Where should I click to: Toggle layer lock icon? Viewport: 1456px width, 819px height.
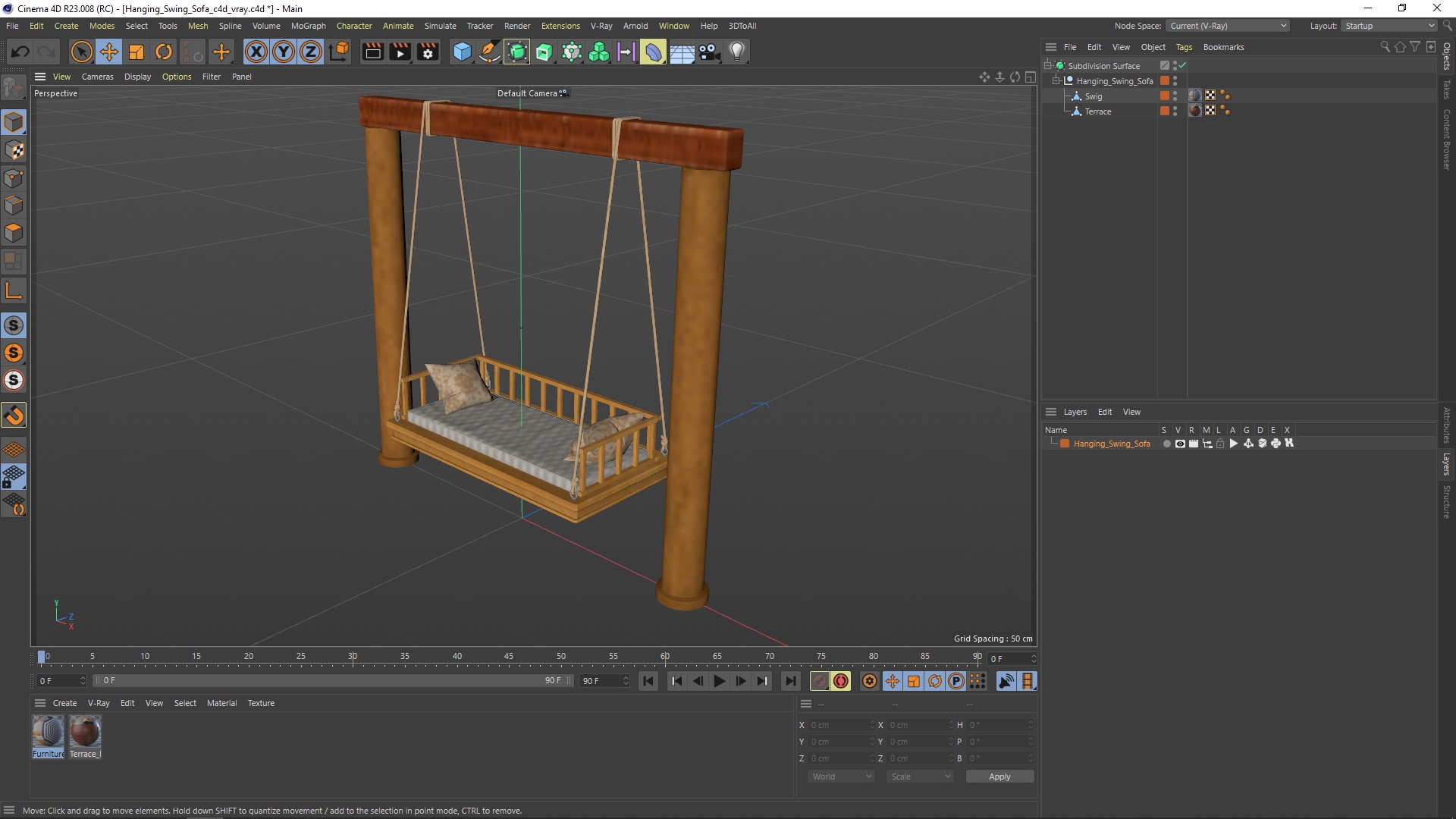click(1220, 444)
